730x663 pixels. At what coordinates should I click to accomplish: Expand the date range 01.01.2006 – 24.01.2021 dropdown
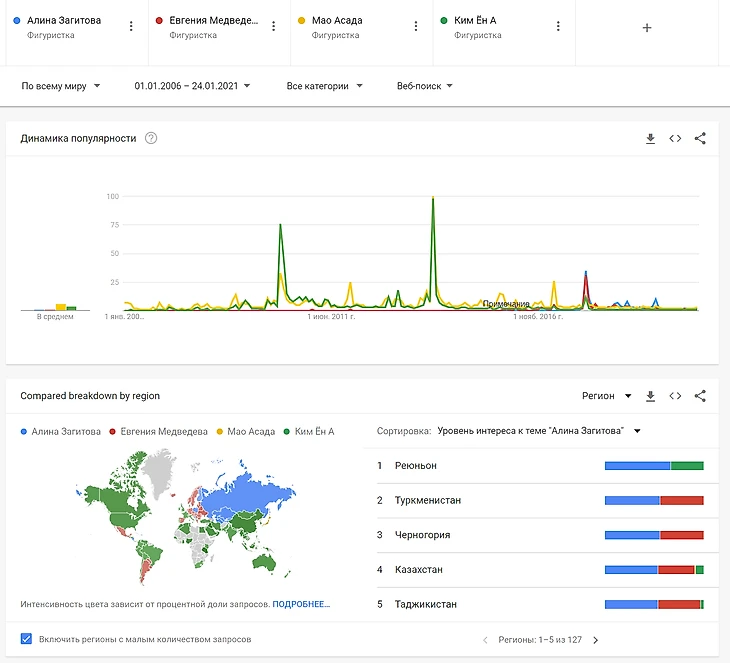[x=192, y=86]
